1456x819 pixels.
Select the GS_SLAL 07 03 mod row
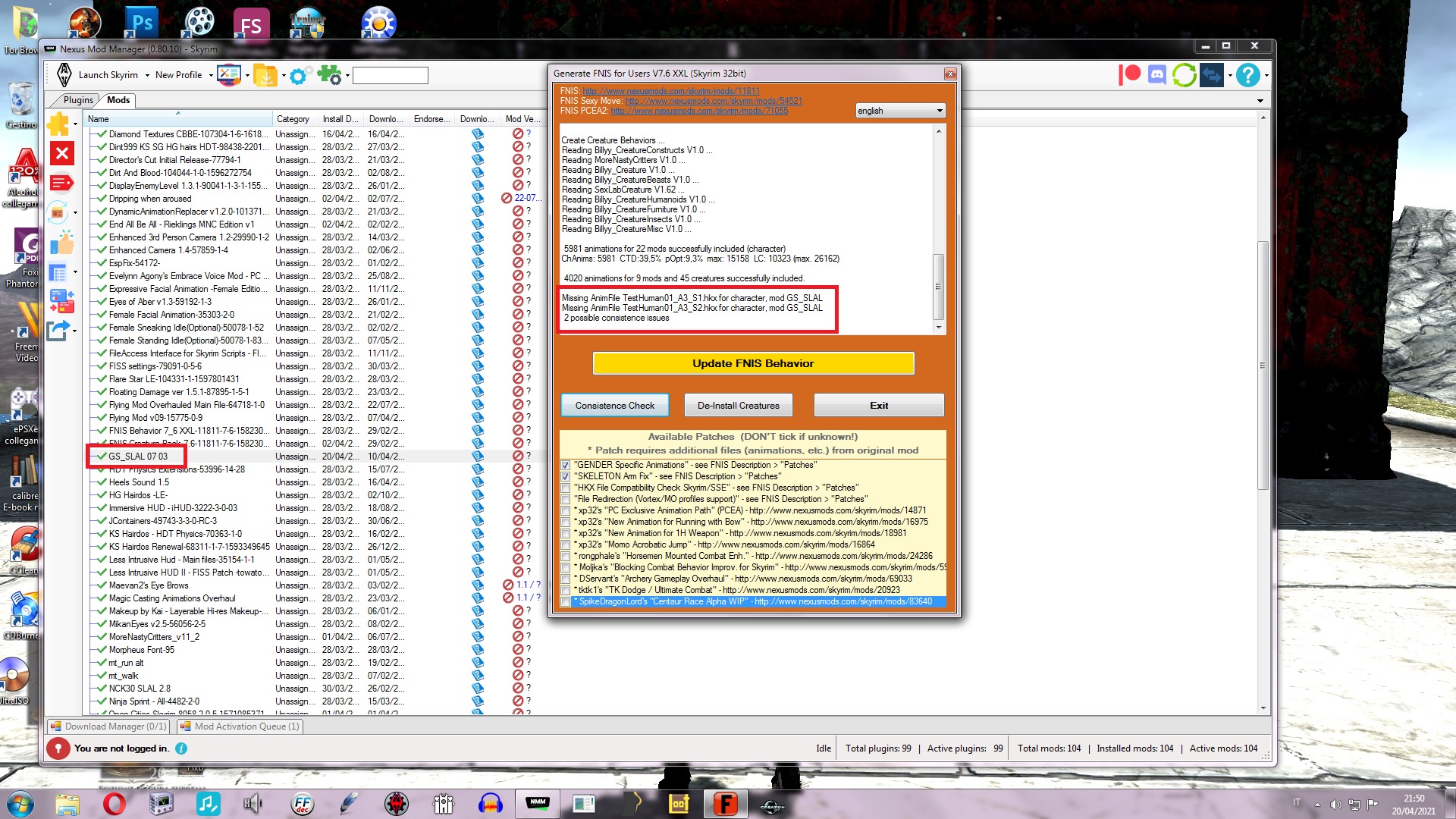pos(315,457)
